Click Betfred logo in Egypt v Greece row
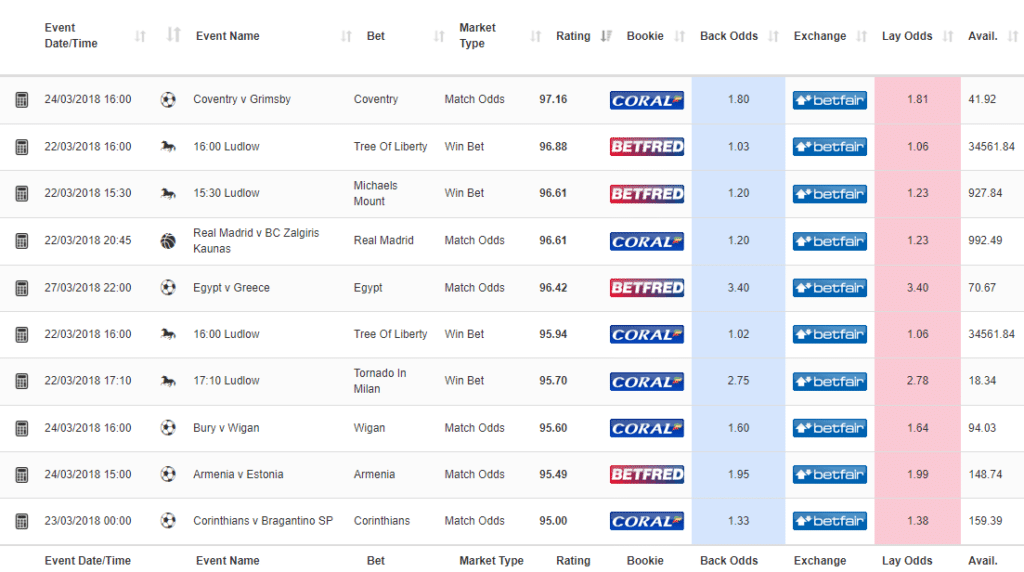 pyautogui.click(x=647, y=288)
